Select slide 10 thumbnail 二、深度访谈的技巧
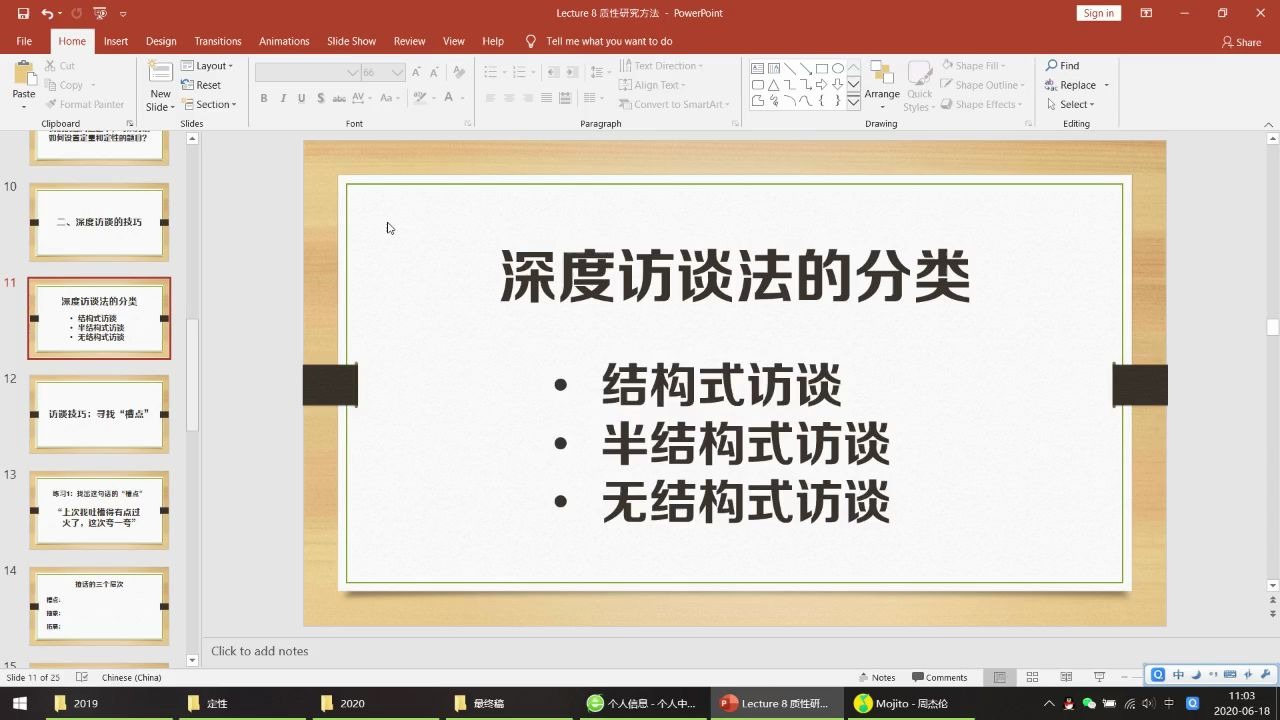This screenshot has width=1280, height=720. click(99, 222)
